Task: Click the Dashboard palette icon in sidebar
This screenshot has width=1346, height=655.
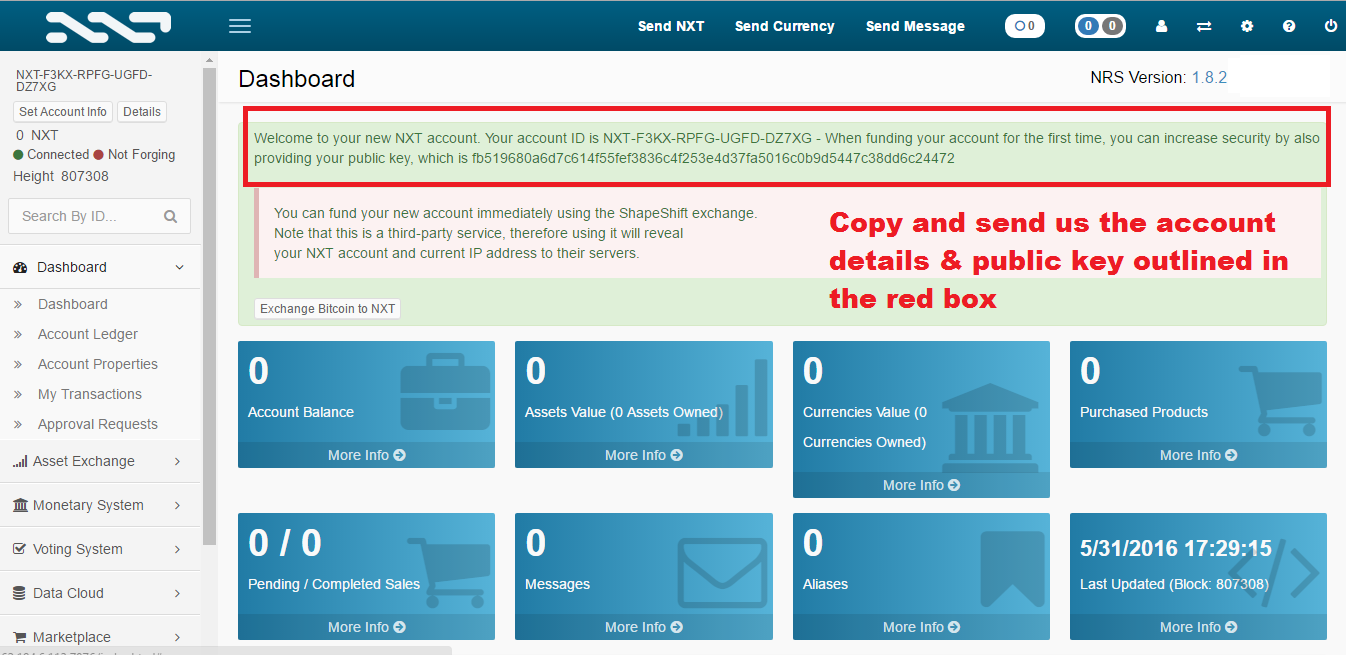Action: point(20,267)
